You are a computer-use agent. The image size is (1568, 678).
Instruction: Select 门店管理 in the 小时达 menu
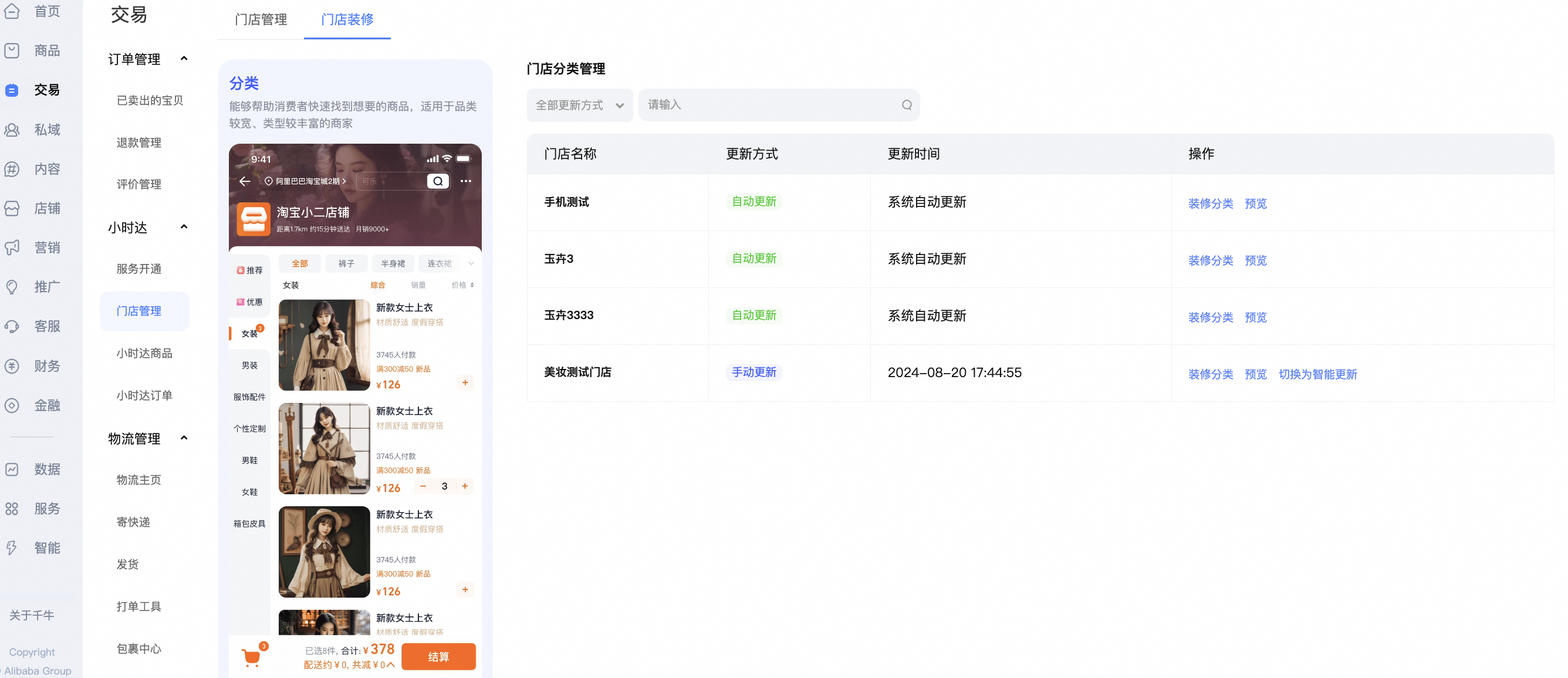coord(144,311)
